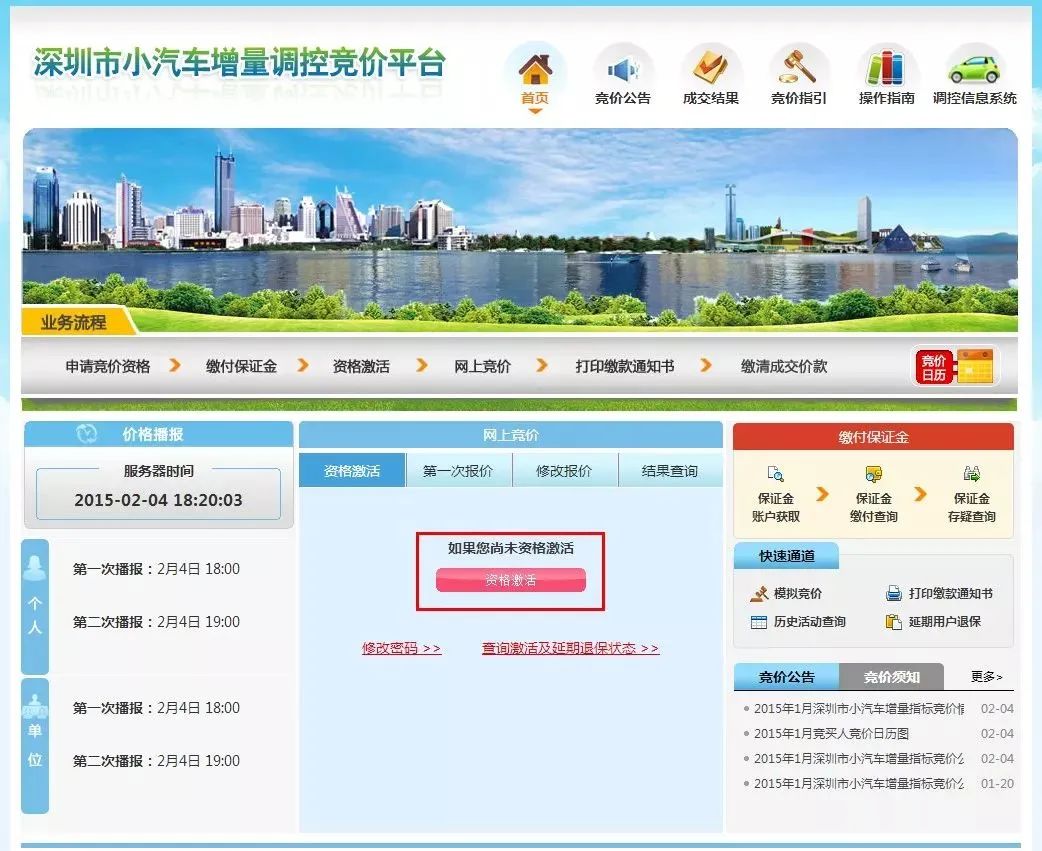
Task: Switch to the 第一次报价 tab
Action: [x=458, y=469]
